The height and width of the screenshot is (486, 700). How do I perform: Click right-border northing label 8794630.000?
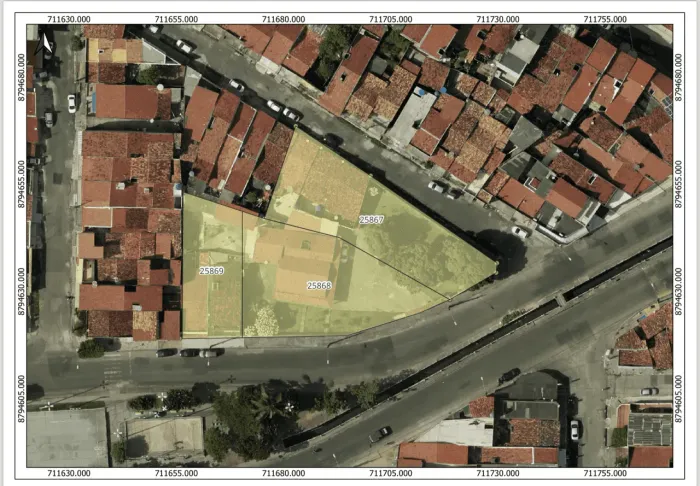679,291
